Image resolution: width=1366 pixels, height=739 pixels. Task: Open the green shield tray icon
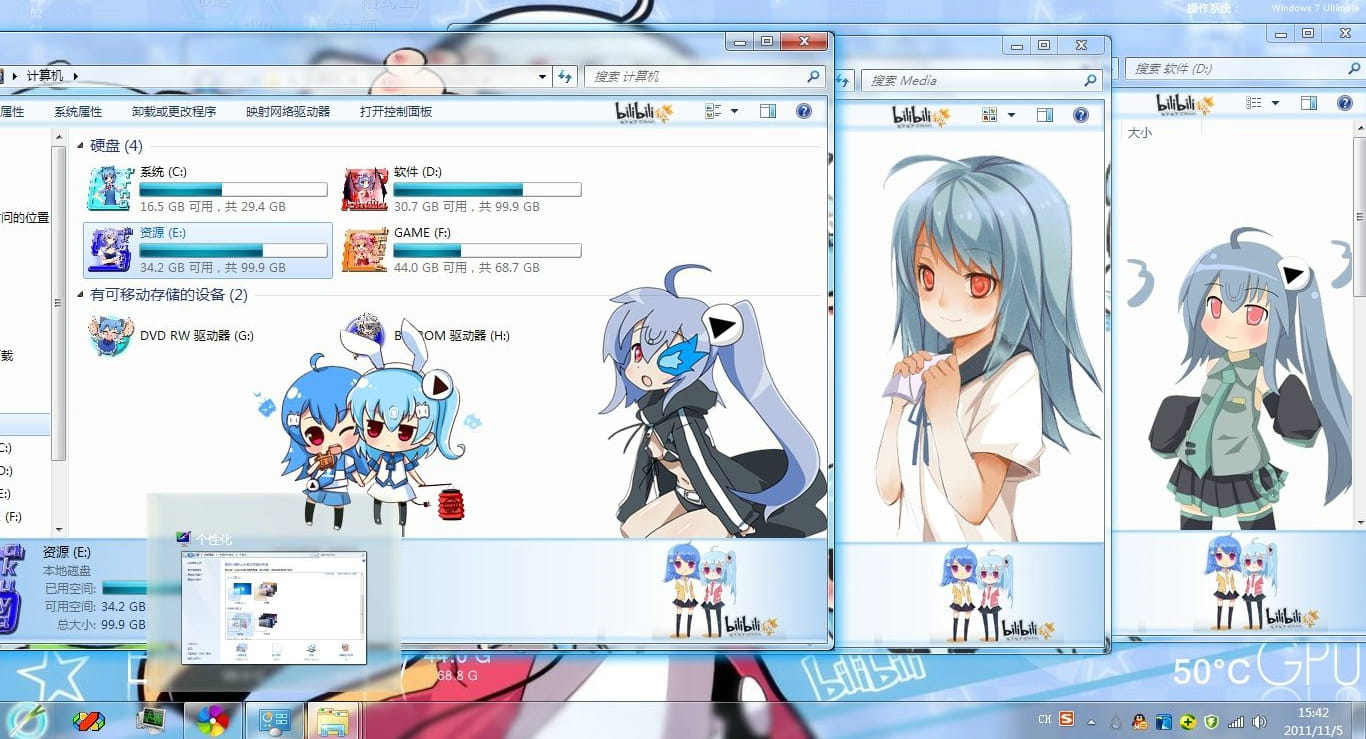tap(1211, 721)
